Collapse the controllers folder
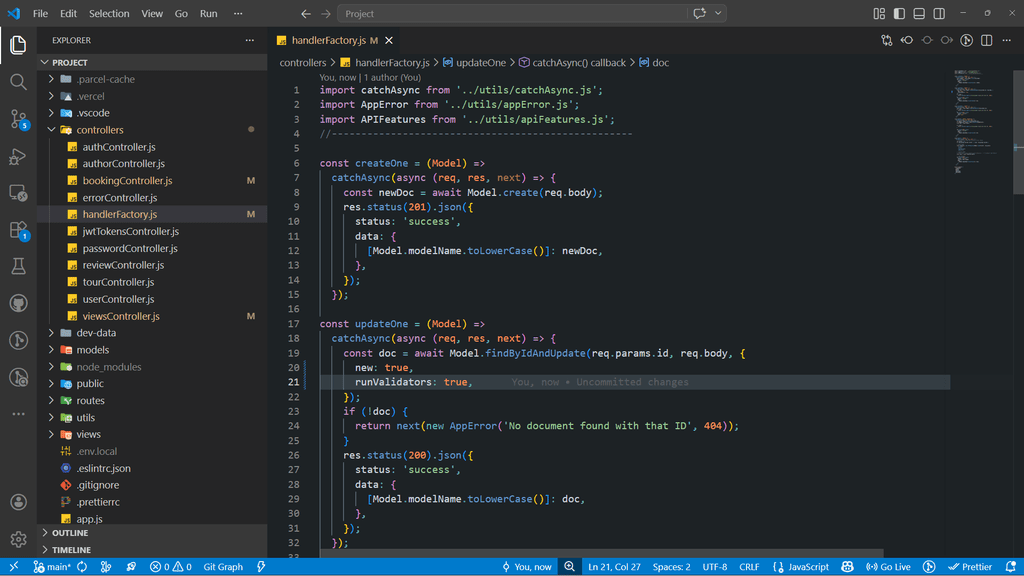The width and height of the screenshot is (1024, 576). click(100, 130)
